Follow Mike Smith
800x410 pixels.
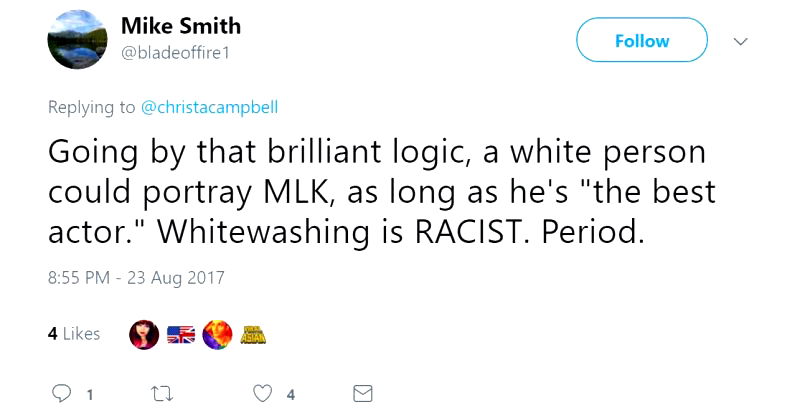[641, 41]
